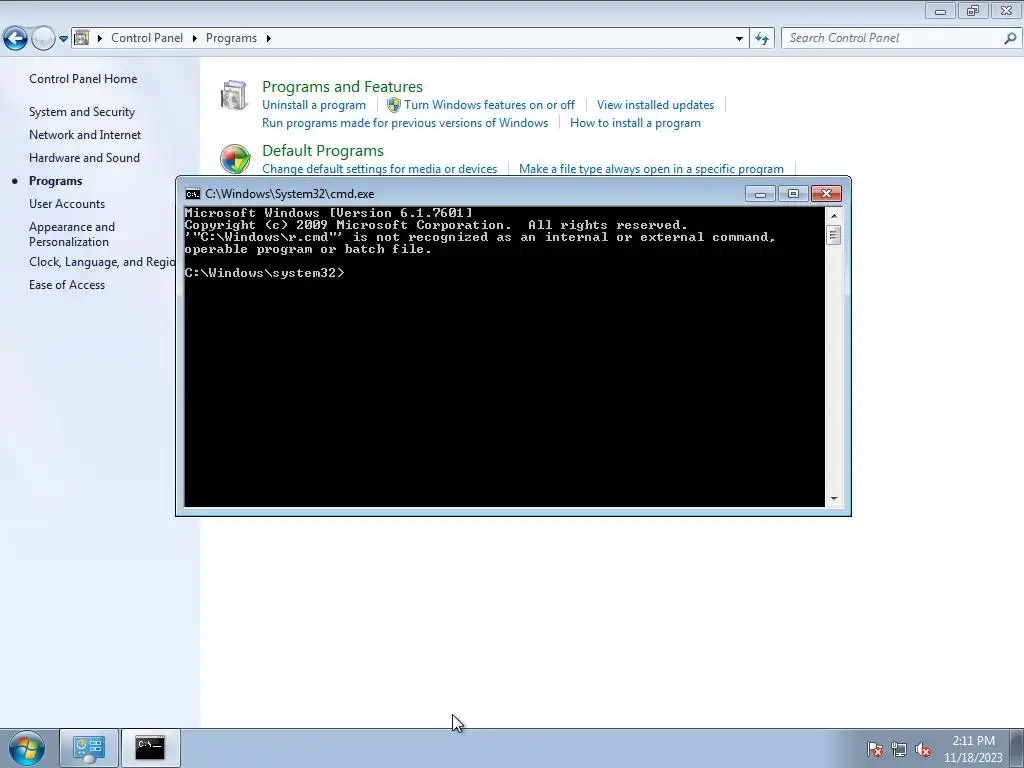Image resolution: width=1024 pixels, height=768 pixels.
Task: Refresh the Control Panel view
Action: point(761,39)
